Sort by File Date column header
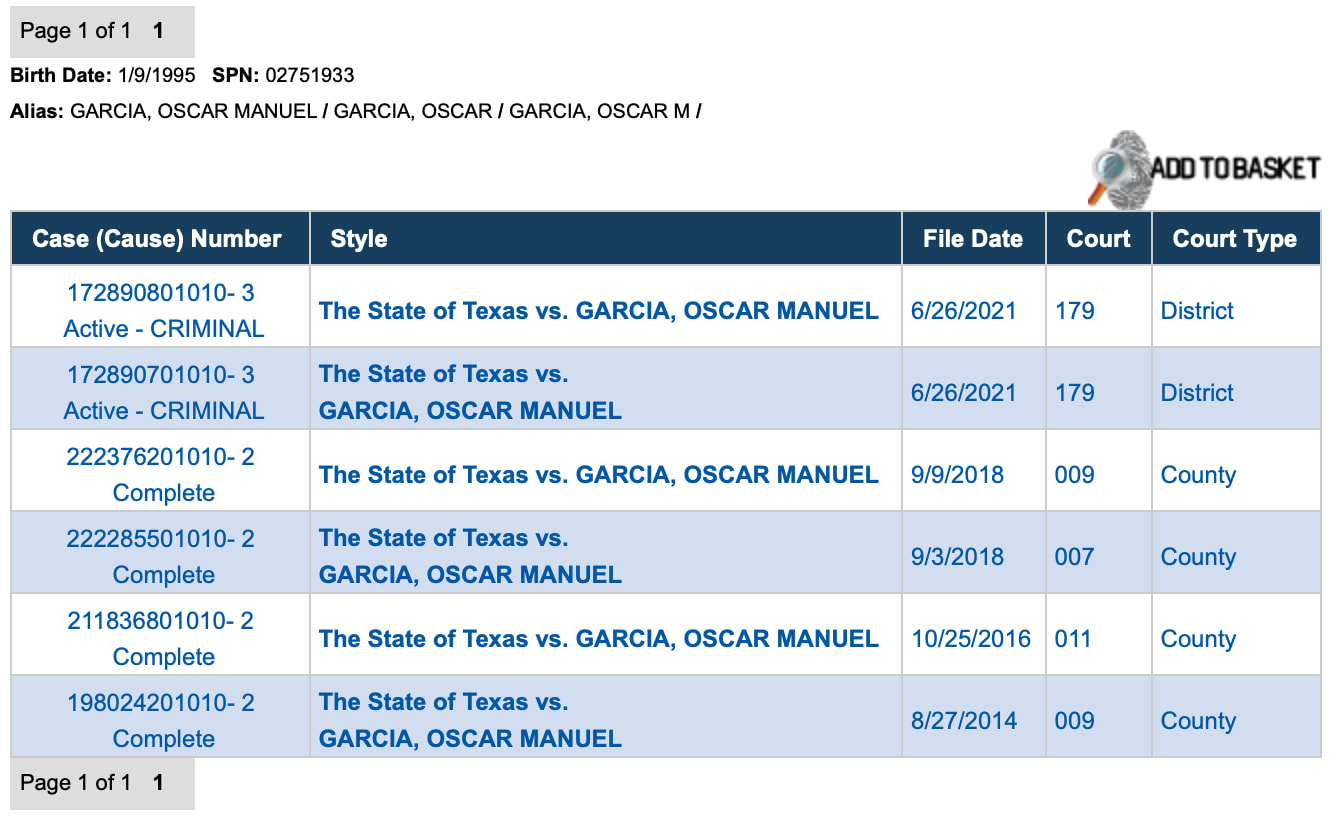The height and width of the screenshot is (840, 1332). pyautogui.click(x=972, y=239)
